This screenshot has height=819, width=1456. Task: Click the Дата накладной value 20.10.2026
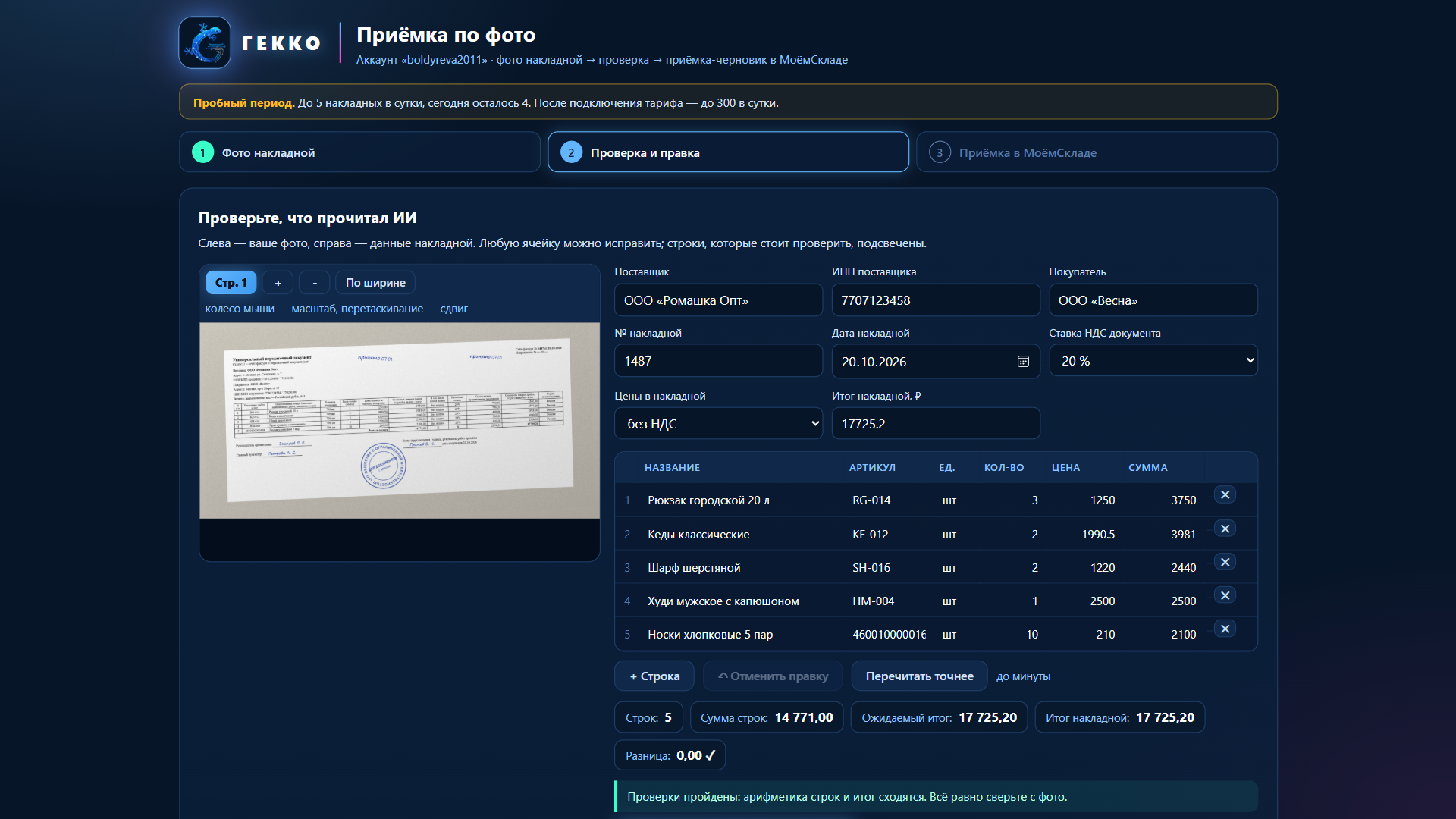click(874, 362)
